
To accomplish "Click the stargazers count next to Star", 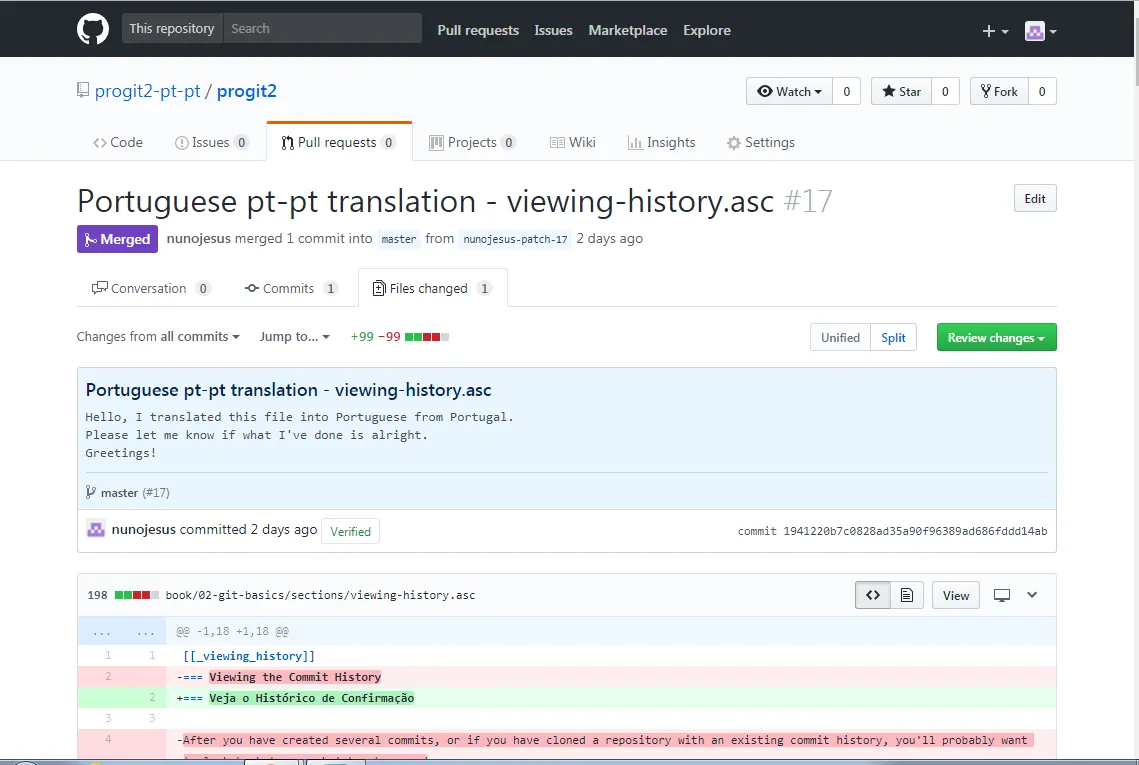I will tap(945, 92).
